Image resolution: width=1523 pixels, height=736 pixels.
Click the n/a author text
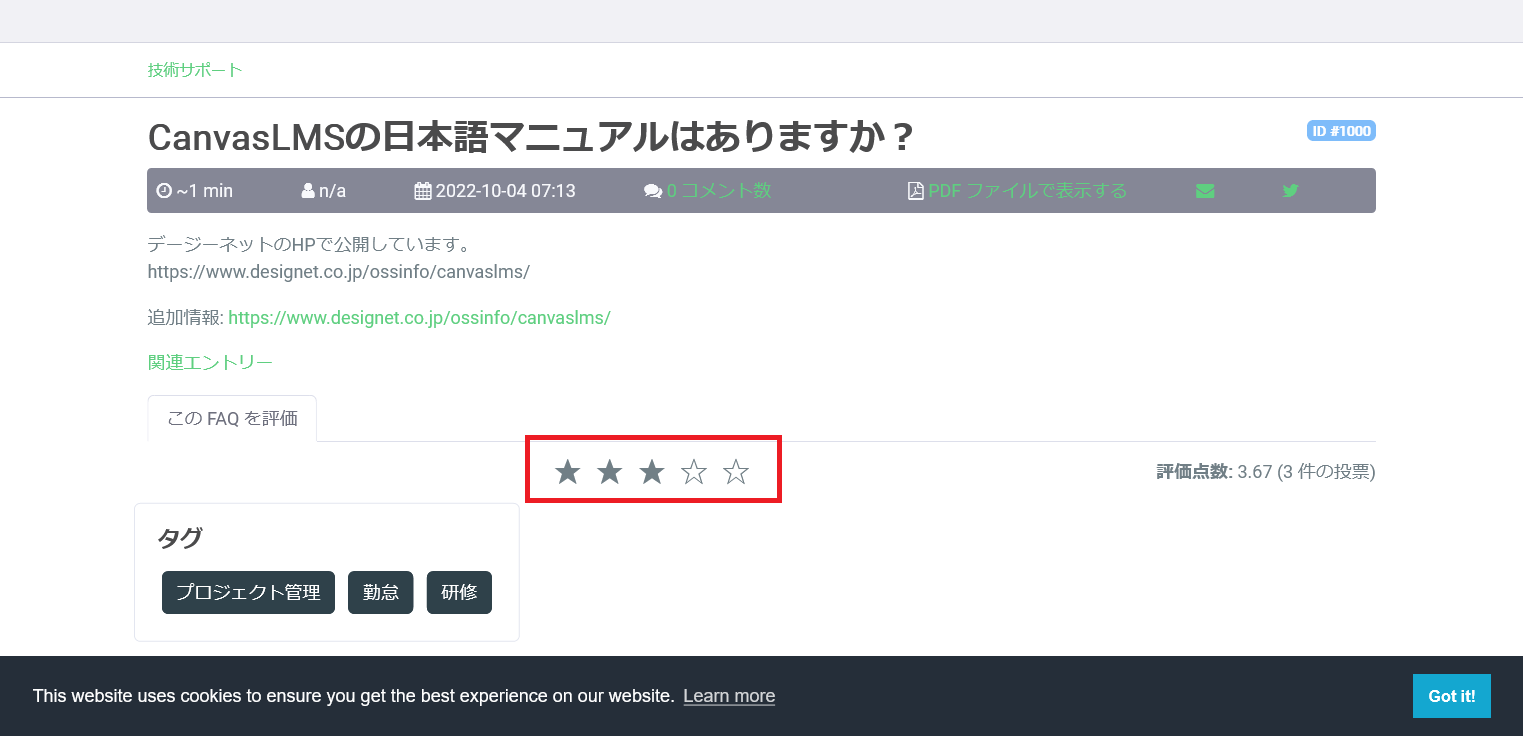pos(332,191)
